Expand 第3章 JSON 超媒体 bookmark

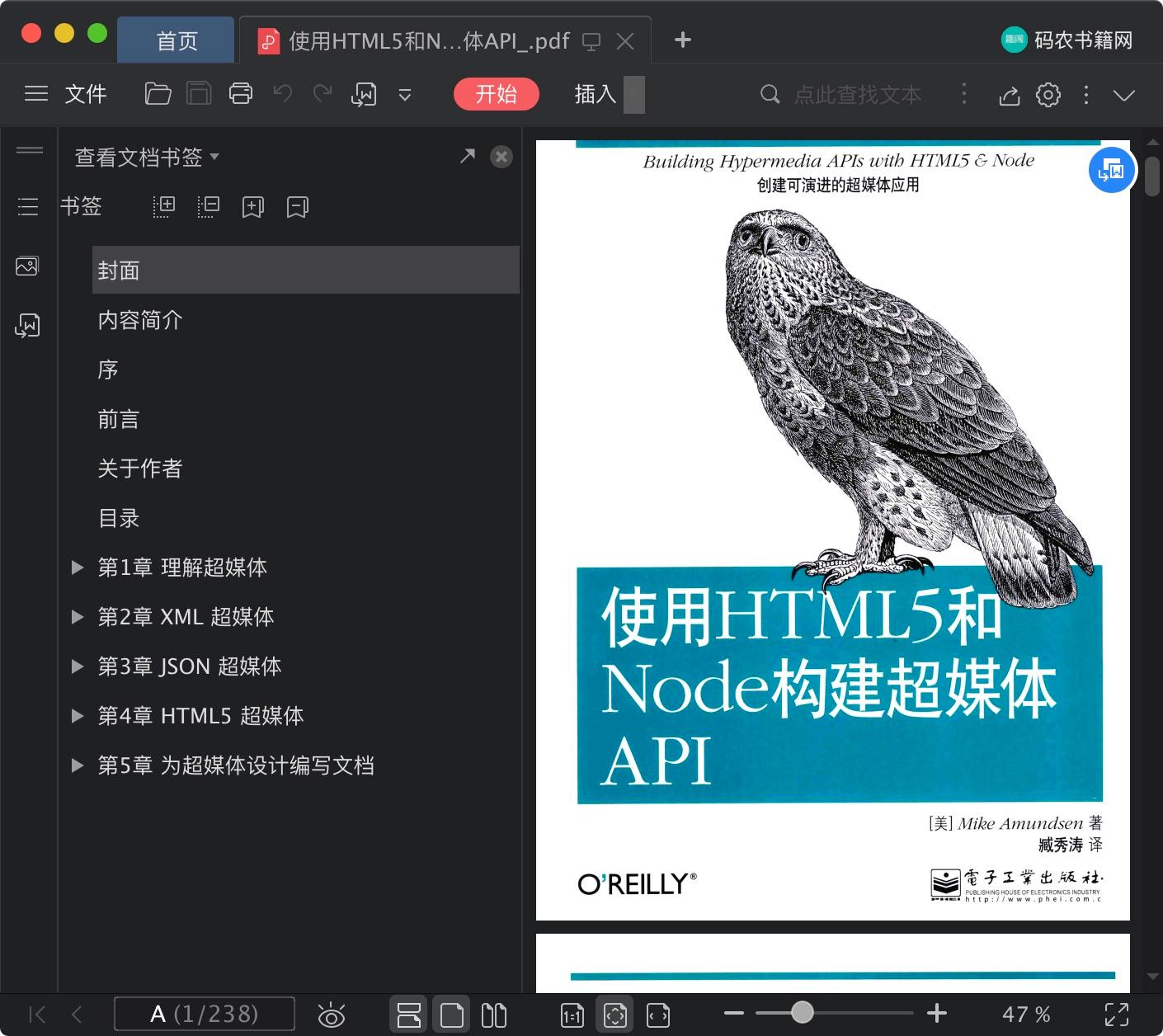pyautogui.click(x=78, y=666)
